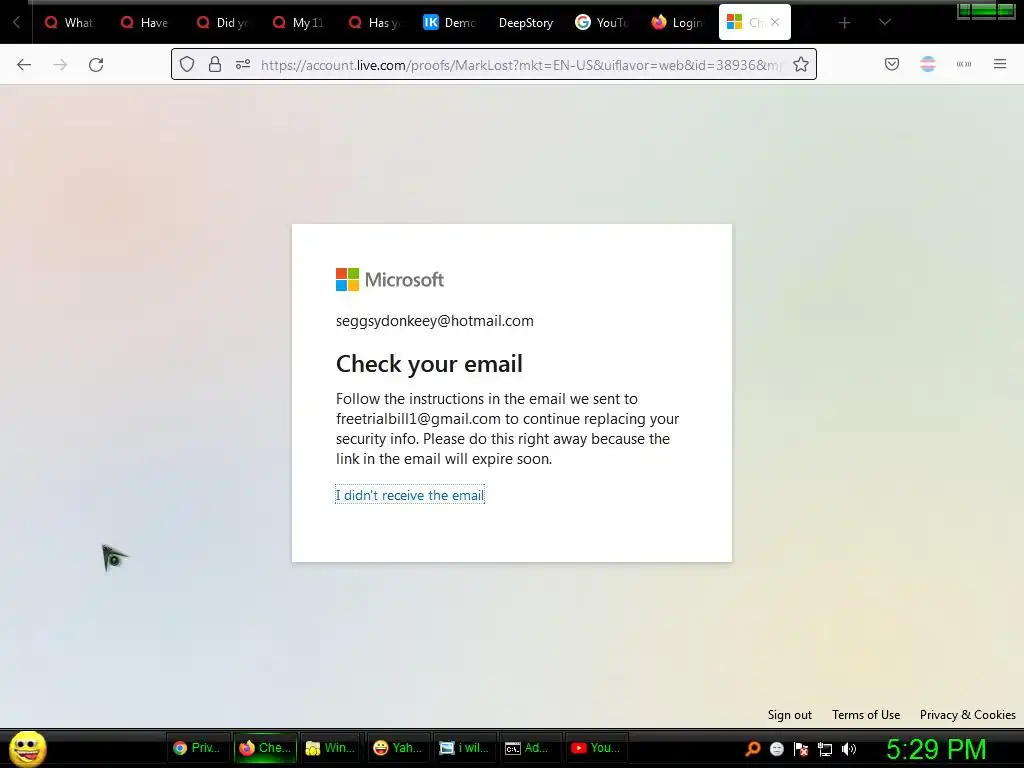The image size is (1024, 768).
Task: Open the 'Ad...' command prompt taskbar window
Action: click(x=530, y=748)
